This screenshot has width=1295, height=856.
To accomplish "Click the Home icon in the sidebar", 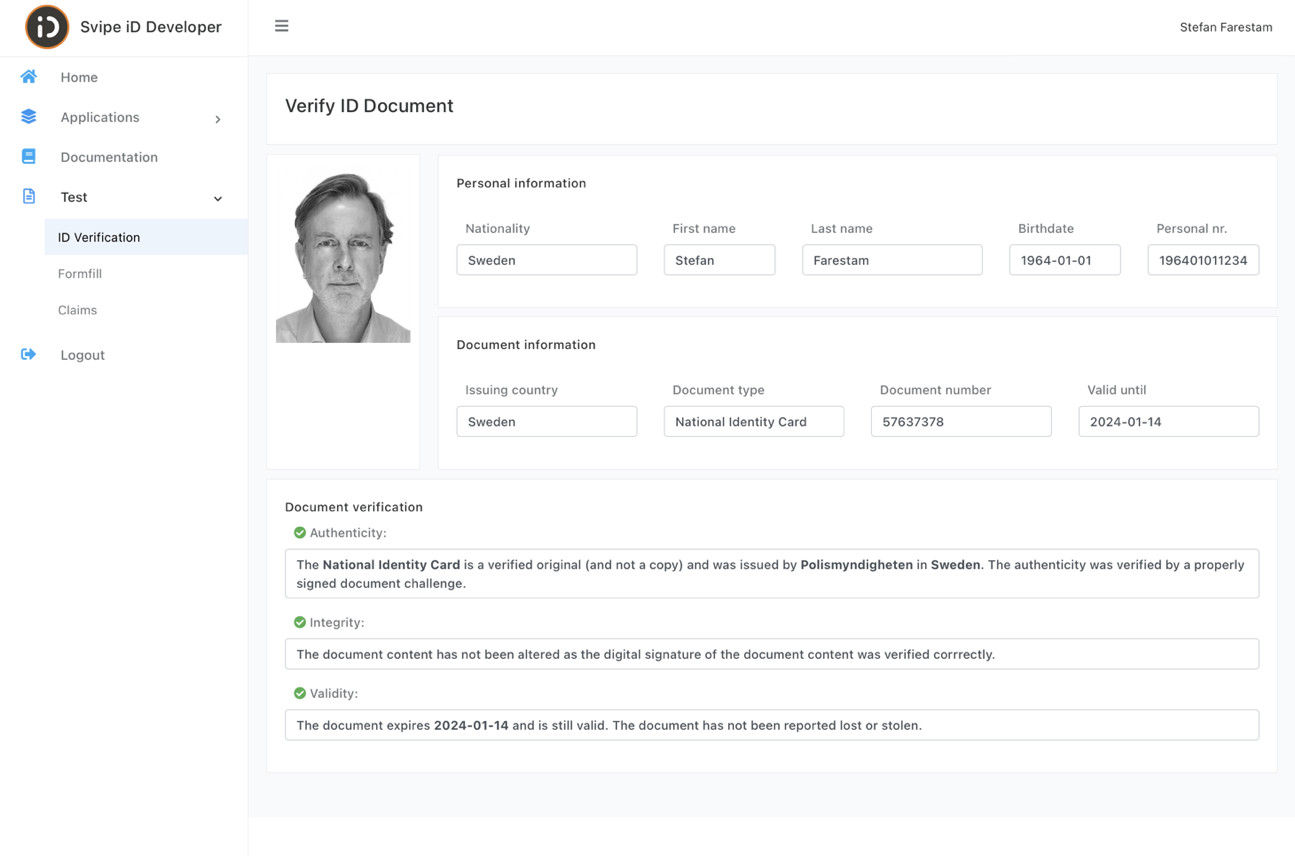I will 28,76.
